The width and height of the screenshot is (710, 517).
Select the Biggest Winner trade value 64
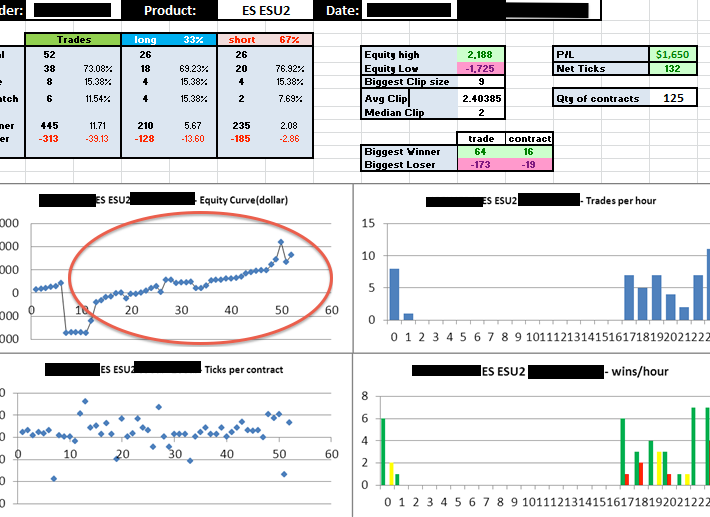[x=480, y=151]
